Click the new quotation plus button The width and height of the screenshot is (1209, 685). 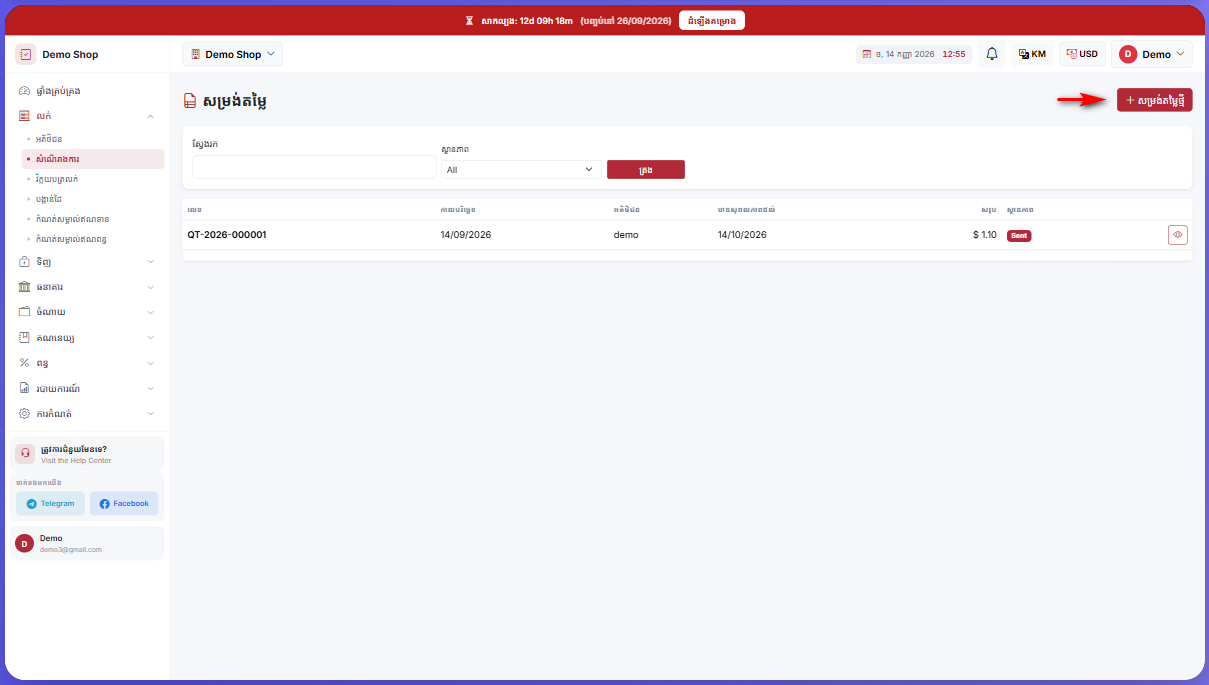(1154, 100)
